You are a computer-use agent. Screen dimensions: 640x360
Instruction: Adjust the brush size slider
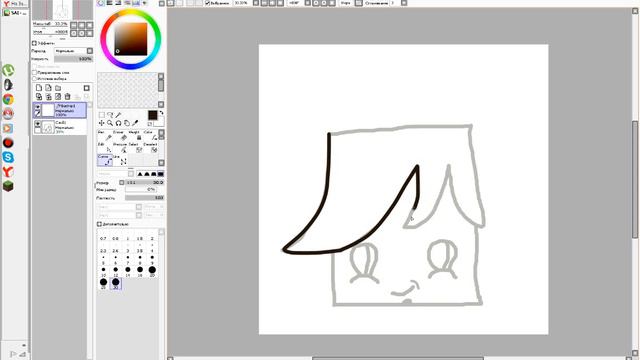tap(144, 182)
